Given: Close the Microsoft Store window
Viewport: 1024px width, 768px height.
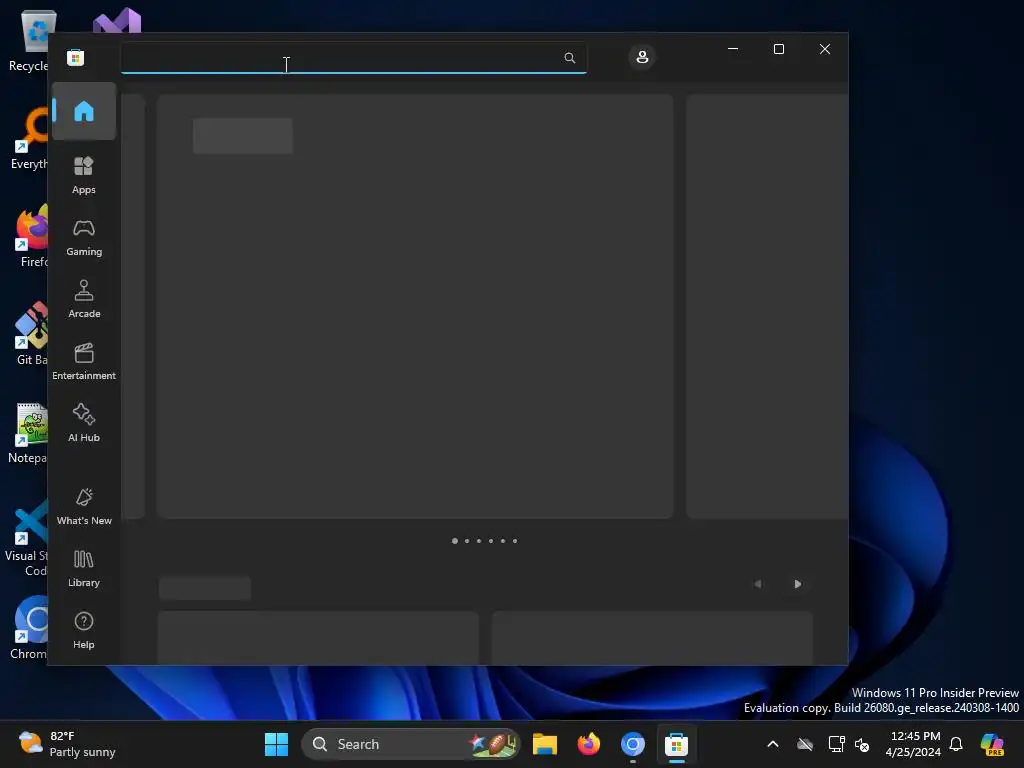Looking at the screenshot, I should (x=825, y=49).
